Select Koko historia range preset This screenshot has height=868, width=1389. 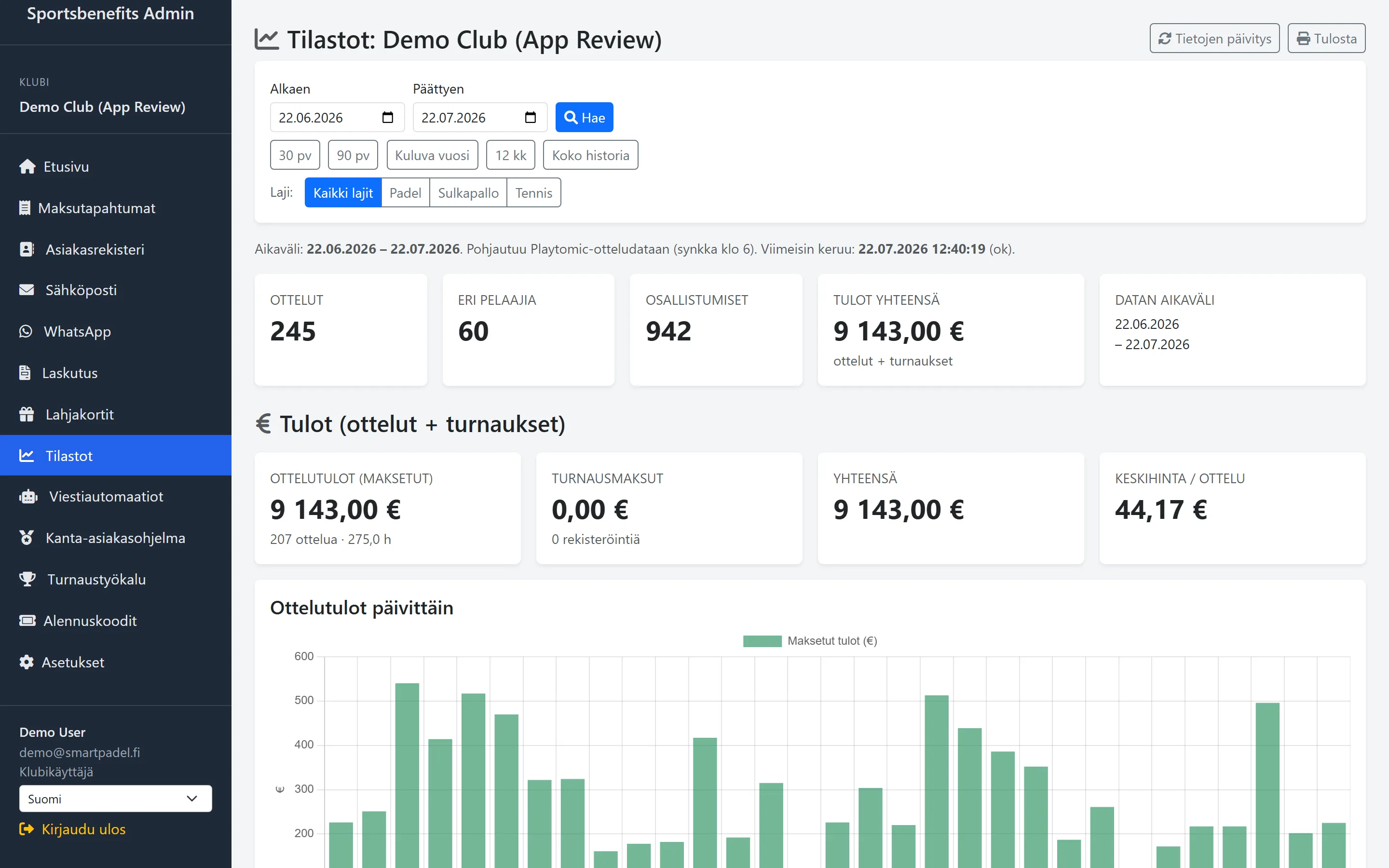(x=591, y=155)
